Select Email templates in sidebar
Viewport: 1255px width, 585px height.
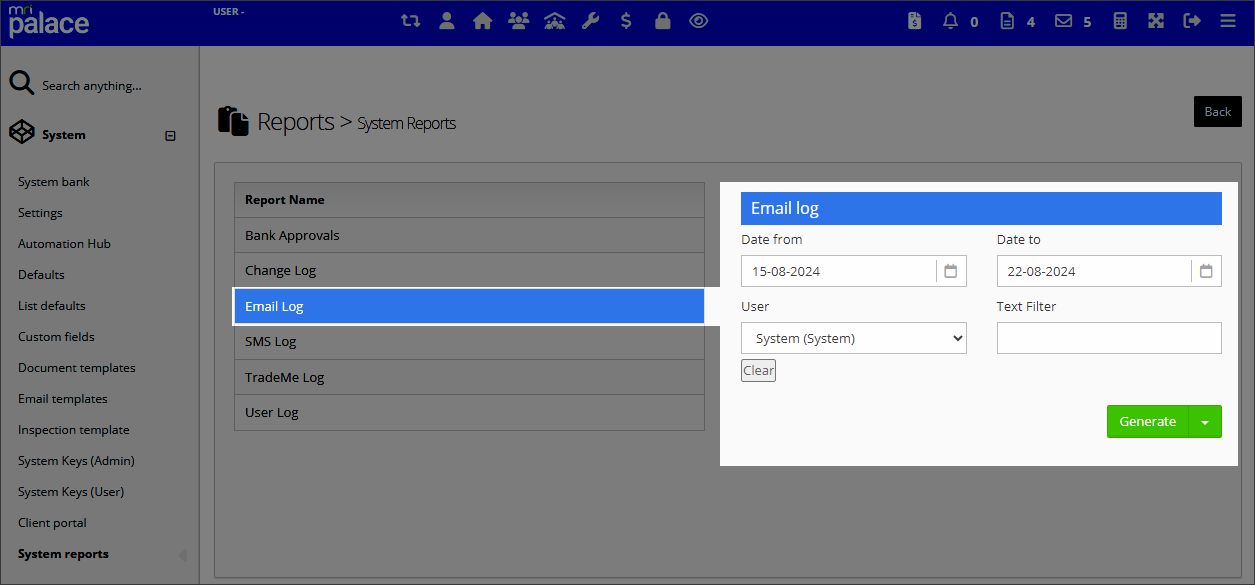coord(62,399)
